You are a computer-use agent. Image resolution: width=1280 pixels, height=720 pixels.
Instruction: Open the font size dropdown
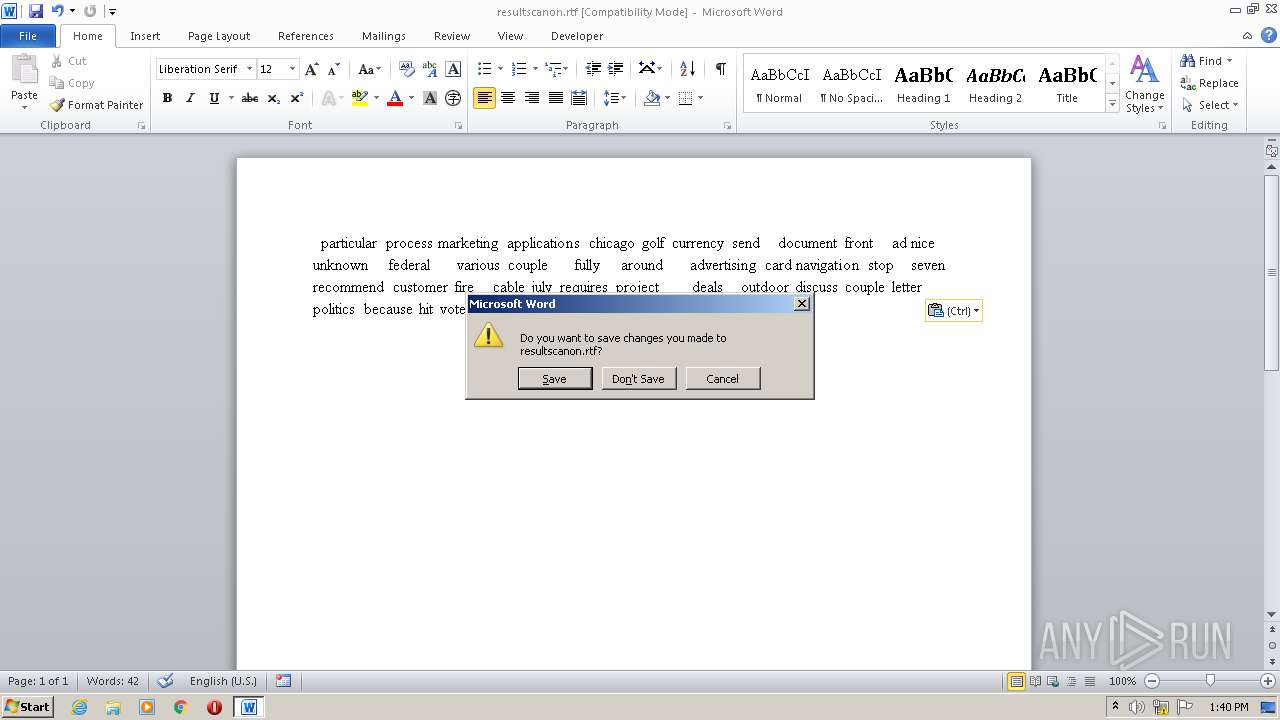(292, 69)
